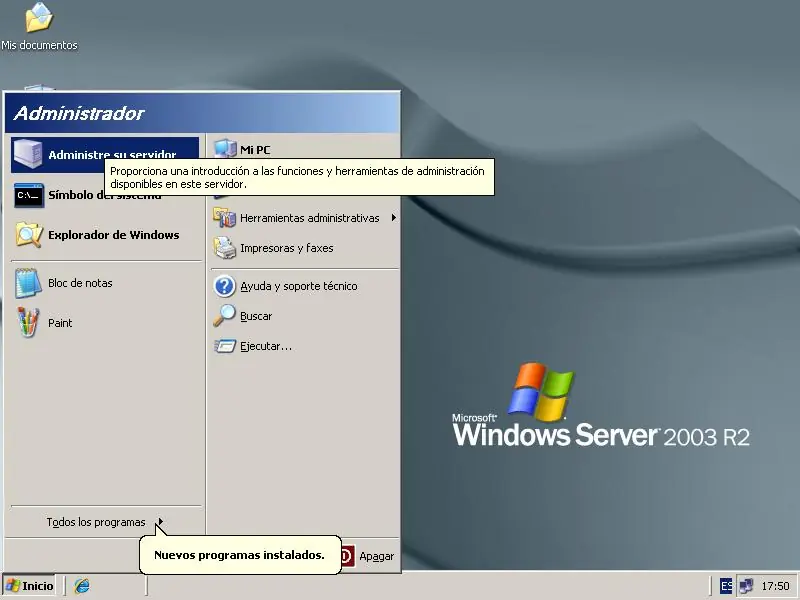Screen dimensions: 800x600
Task: Open Ayuda y soporte técnico
Action: point(305,286)
